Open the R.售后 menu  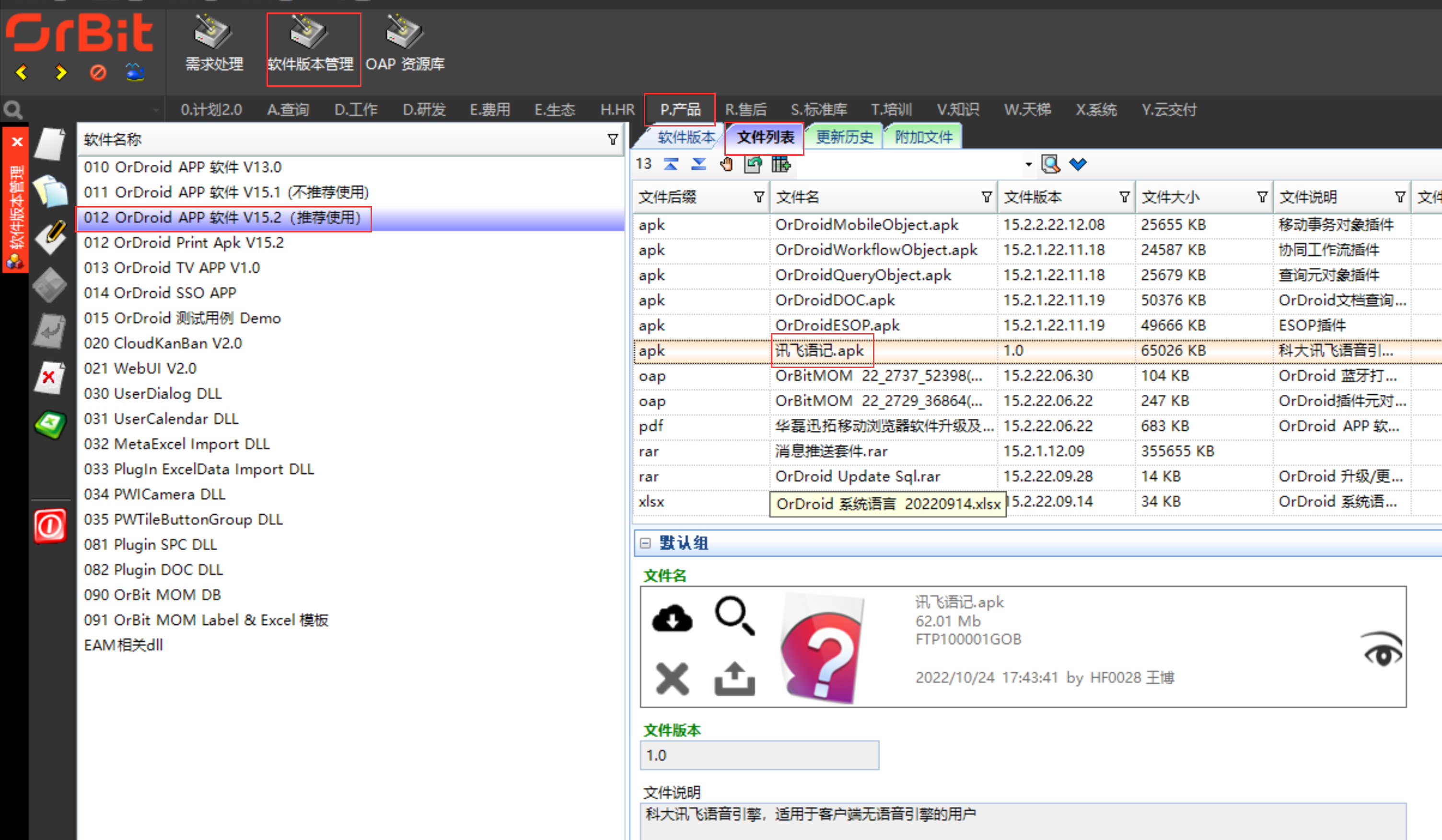(745, 109)
